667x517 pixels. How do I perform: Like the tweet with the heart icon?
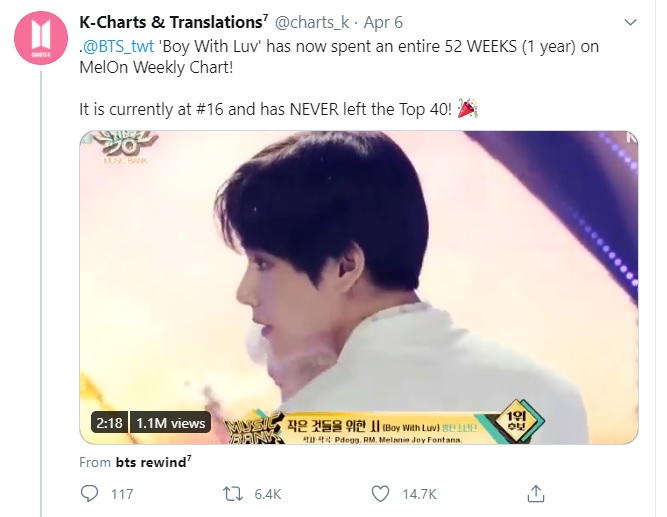(x=380, y=494)
